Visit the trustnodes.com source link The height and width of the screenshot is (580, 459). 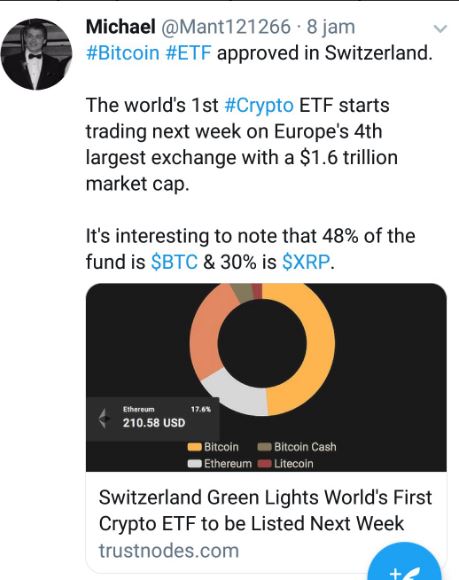[x=169, y=551]
